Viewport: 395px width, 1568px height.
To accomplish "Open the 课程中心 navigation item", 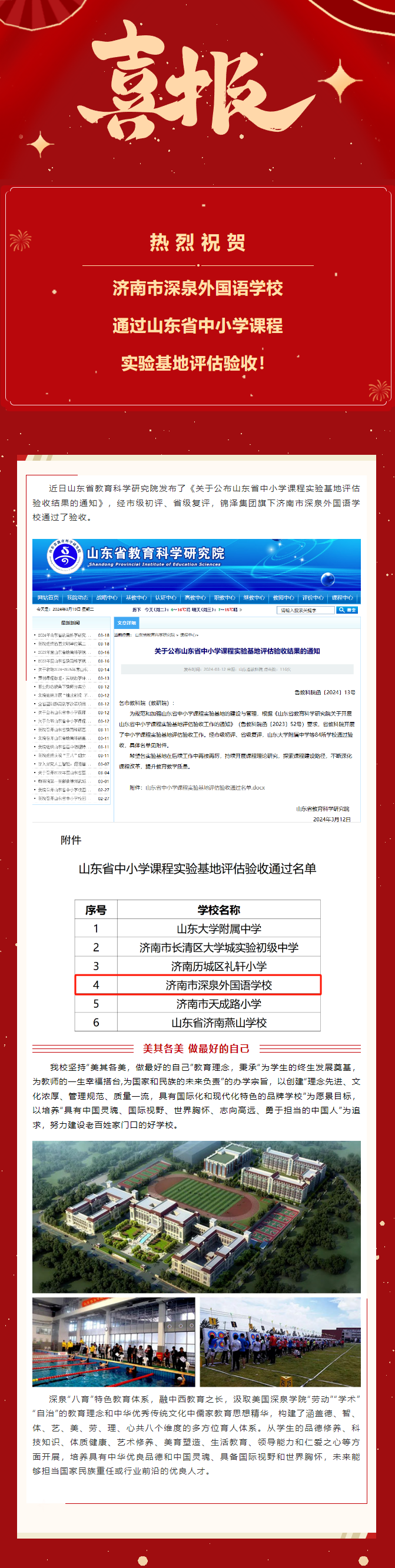I will click(x=342, y=598).
